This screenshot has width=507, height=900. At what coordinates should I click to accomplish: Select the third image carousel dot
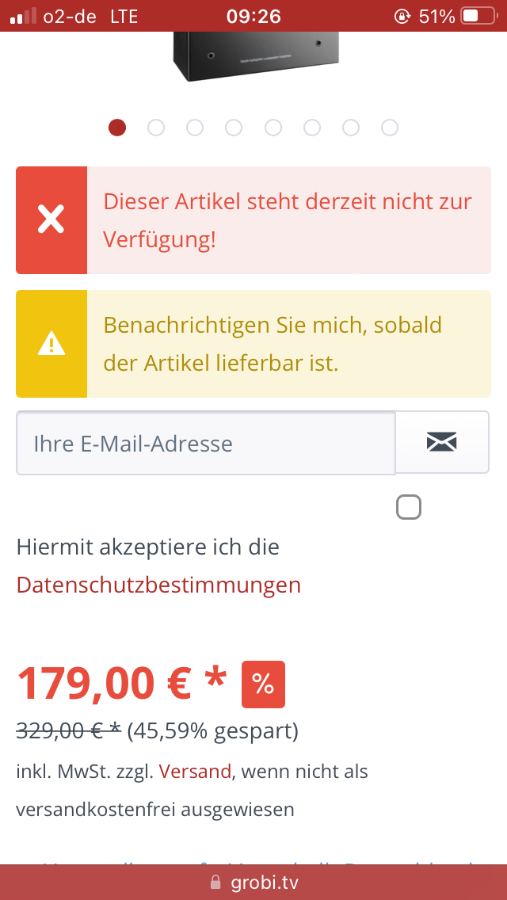click(195, 127)
